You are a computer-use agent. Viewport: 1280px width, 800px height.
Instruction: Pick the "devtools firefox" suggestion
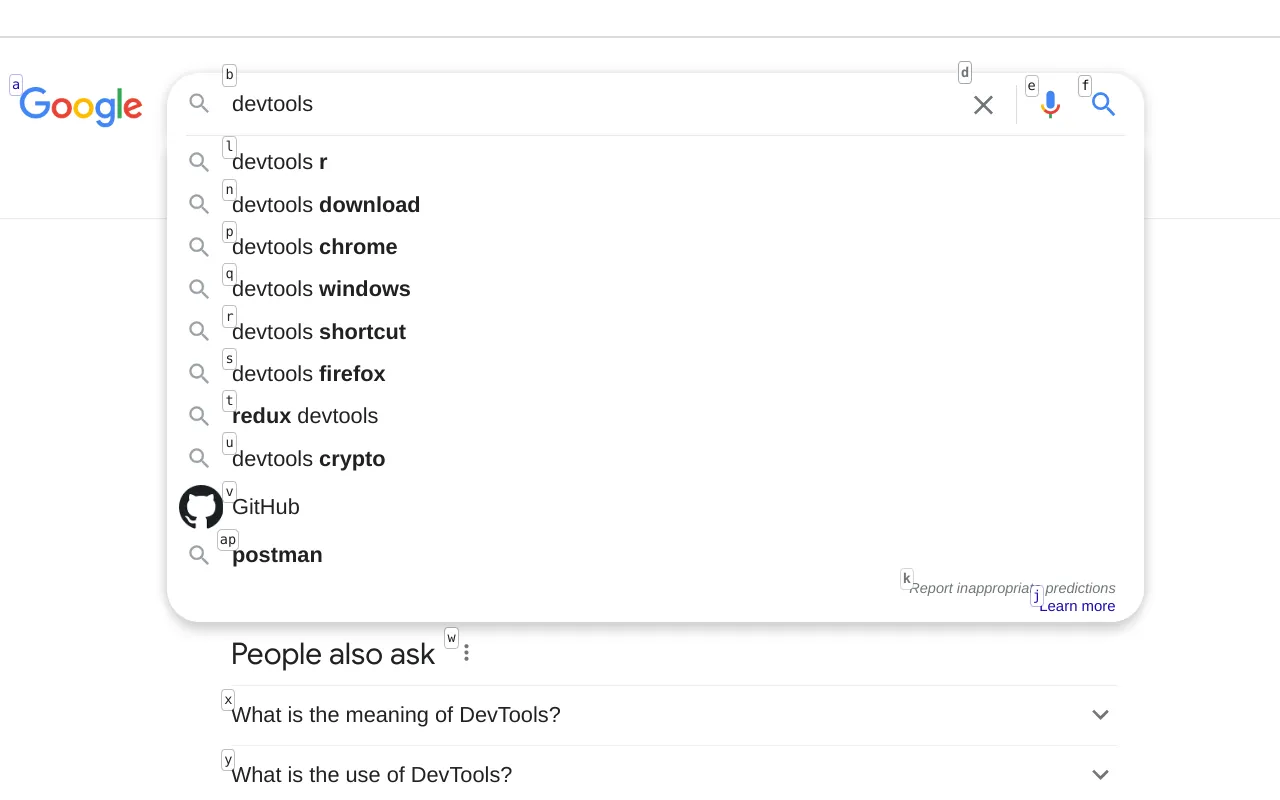click(x=309, y=374)
